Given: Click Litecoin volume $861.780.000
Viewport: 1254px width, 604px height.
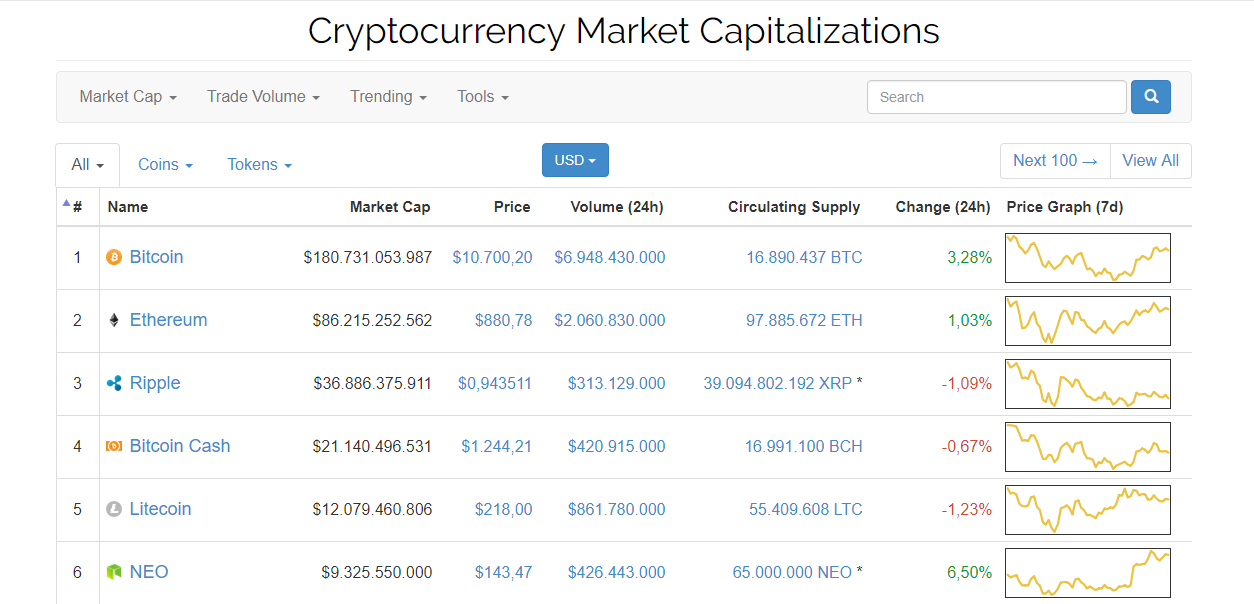Looking at the screenshot, I should coord(617,509).
